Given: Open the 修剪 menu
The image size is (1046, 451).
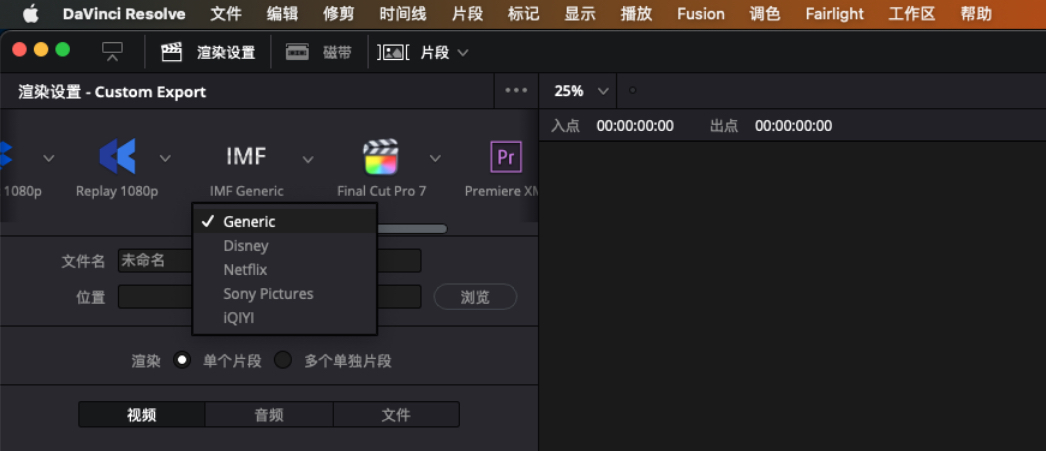Looking at the screenshot, I should pos(339,14).
